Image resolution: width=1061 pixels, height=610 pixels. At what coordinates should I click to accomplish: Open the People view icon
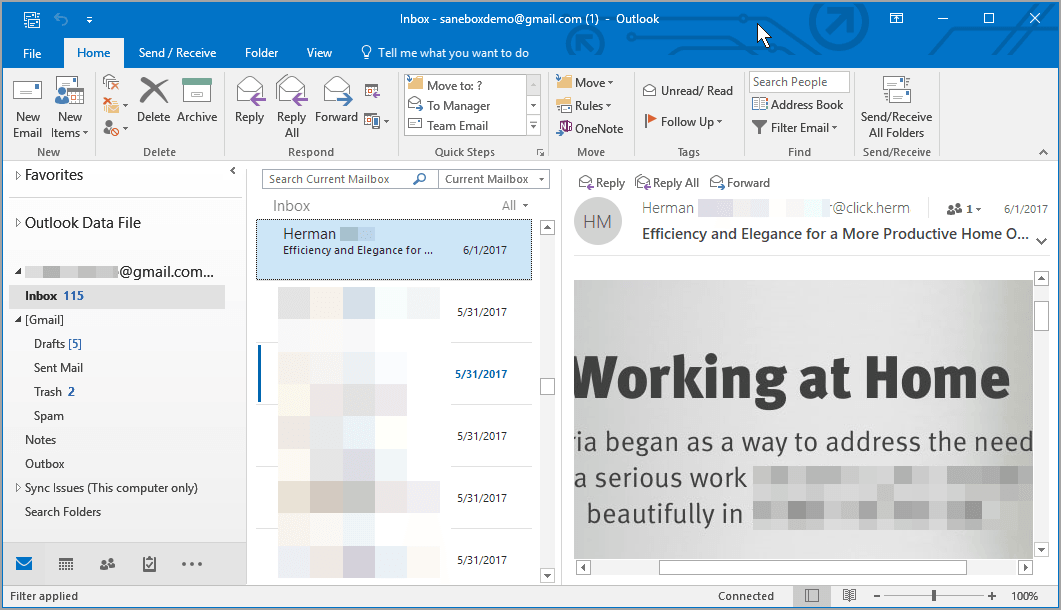coord(107,564)
